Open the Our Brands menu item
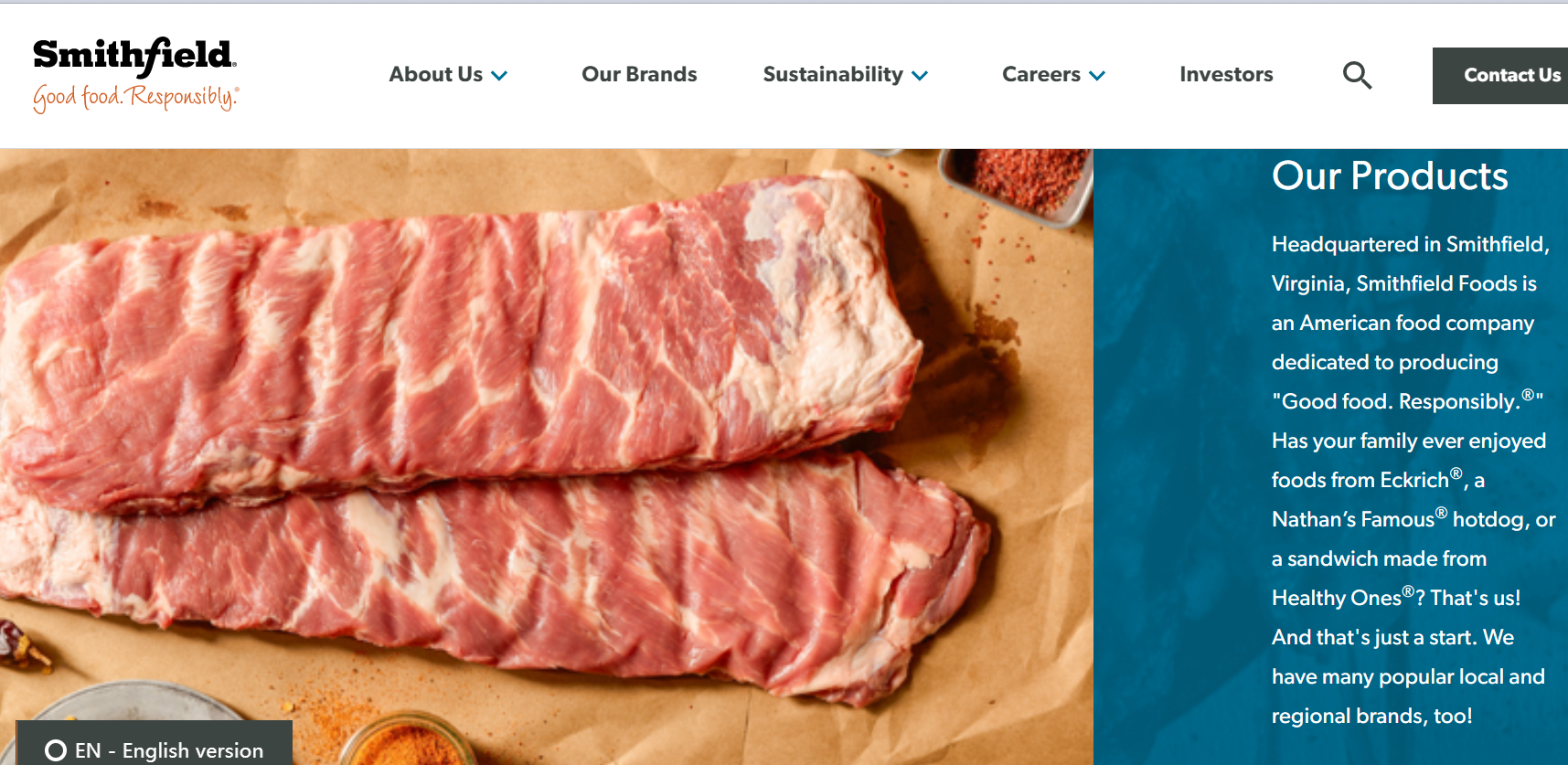The height and width of the screenshot is (765, 1568). point(639,74)
